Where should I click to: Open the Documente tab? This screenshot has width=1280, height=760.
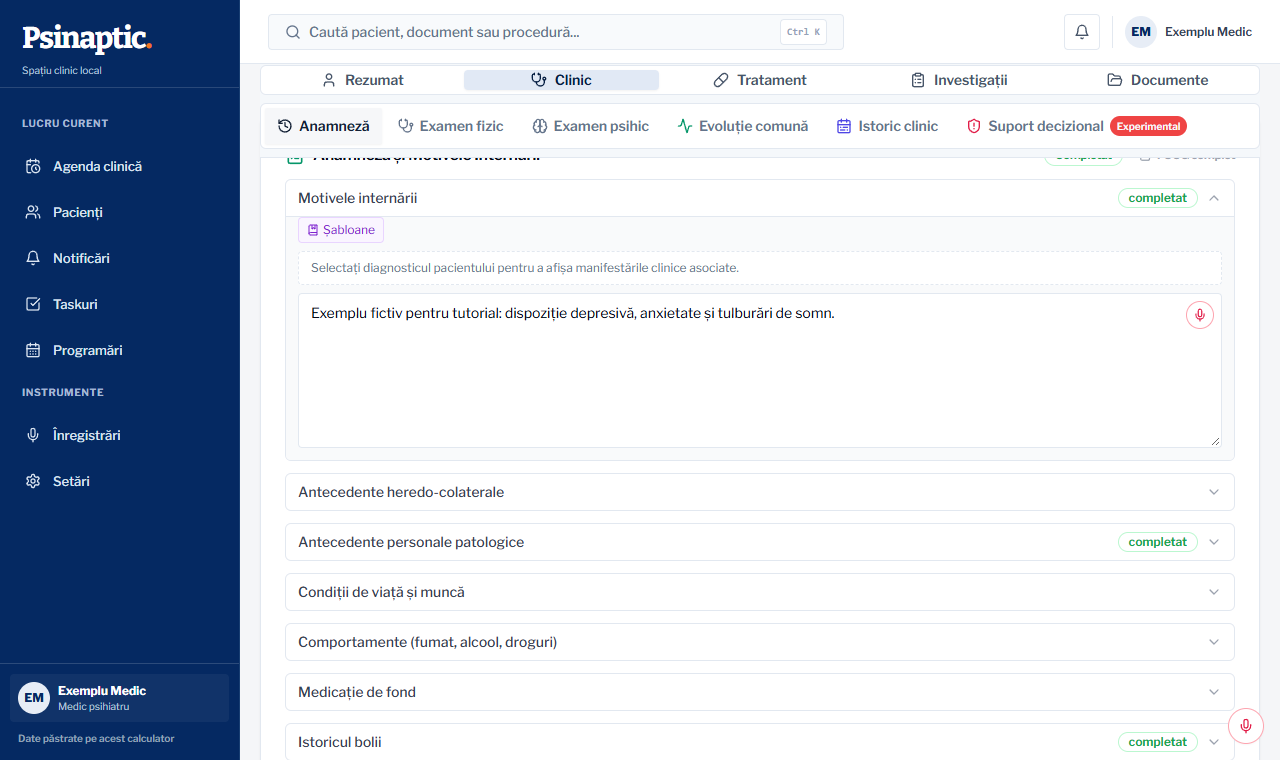[x=1157, y=80]
